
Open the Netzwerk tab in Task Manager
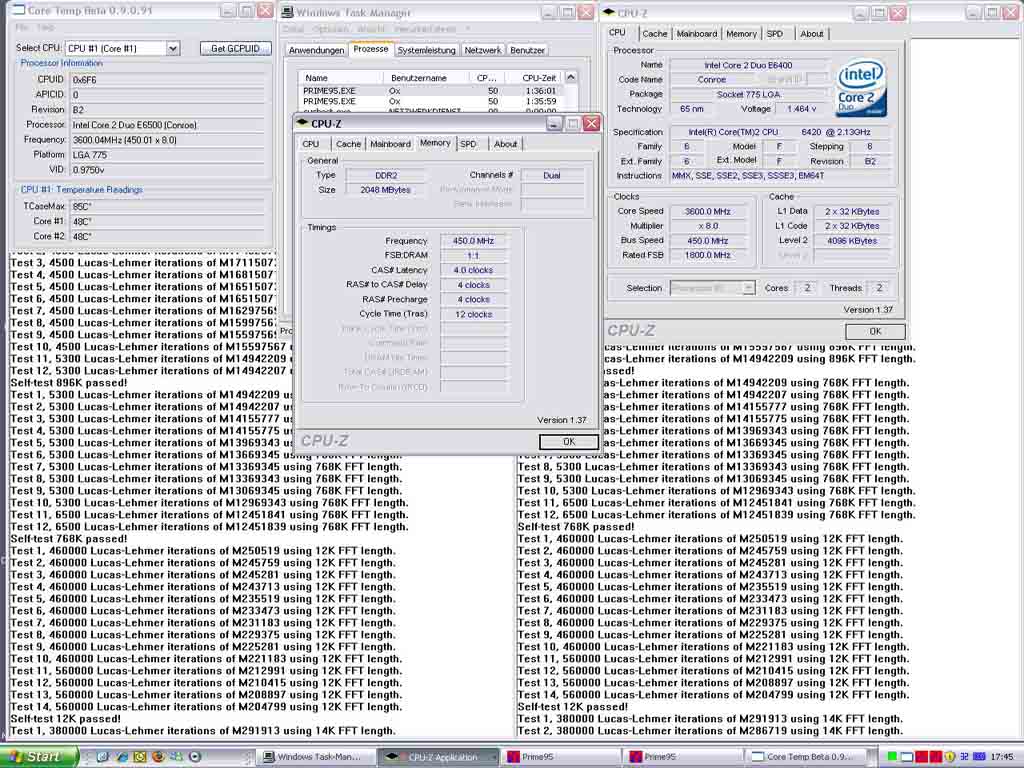tap(483, 50)
